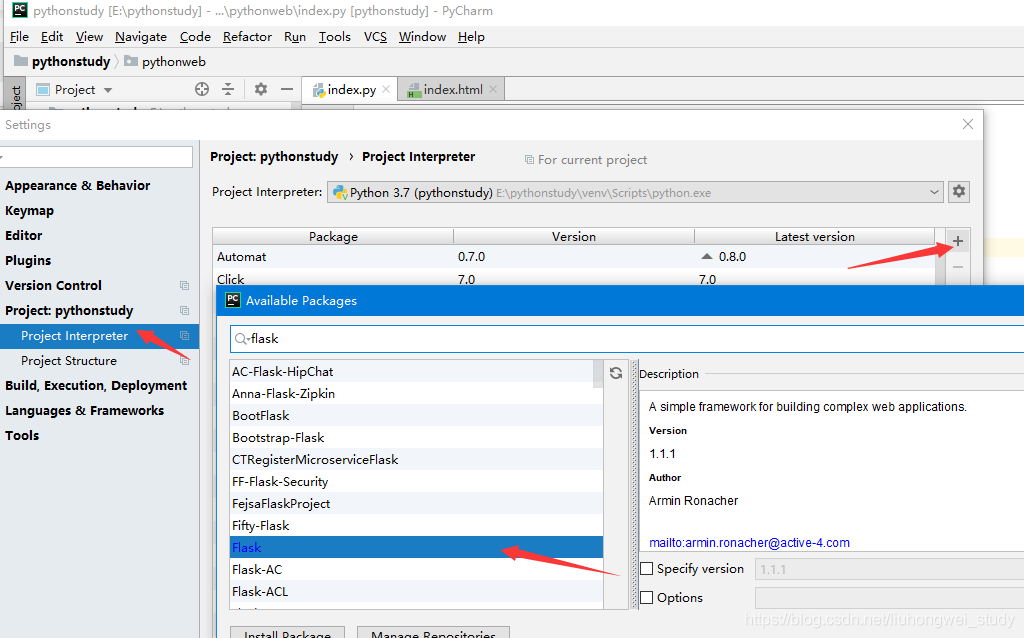Image resolution: width=1024 pixels, height=638 pixels.
Task: Select Keymap in settings list
Action: [29, 210]
